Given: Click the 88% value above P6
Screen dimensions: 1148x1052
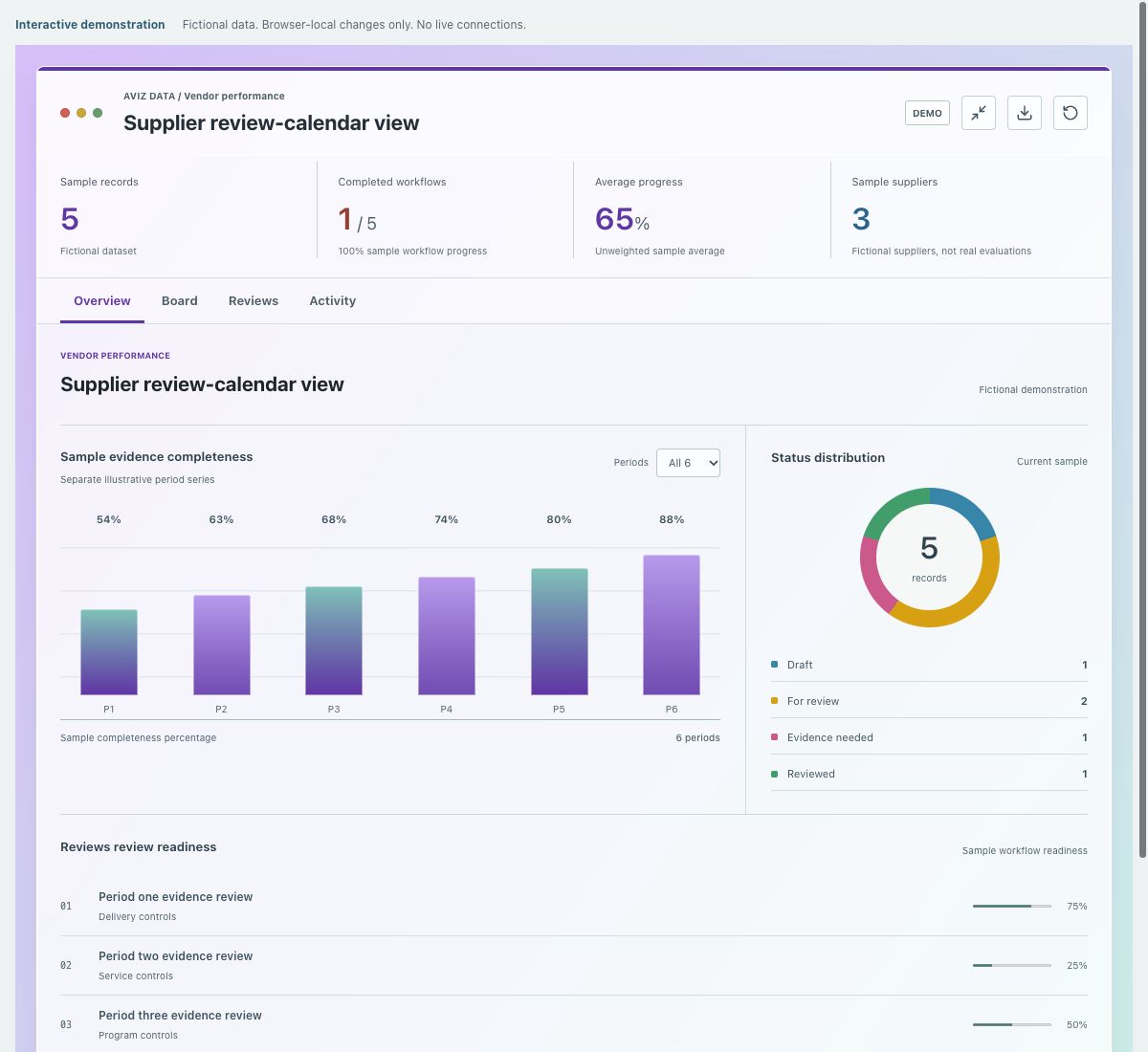Looking at the screenshot, I should point(672,519).
